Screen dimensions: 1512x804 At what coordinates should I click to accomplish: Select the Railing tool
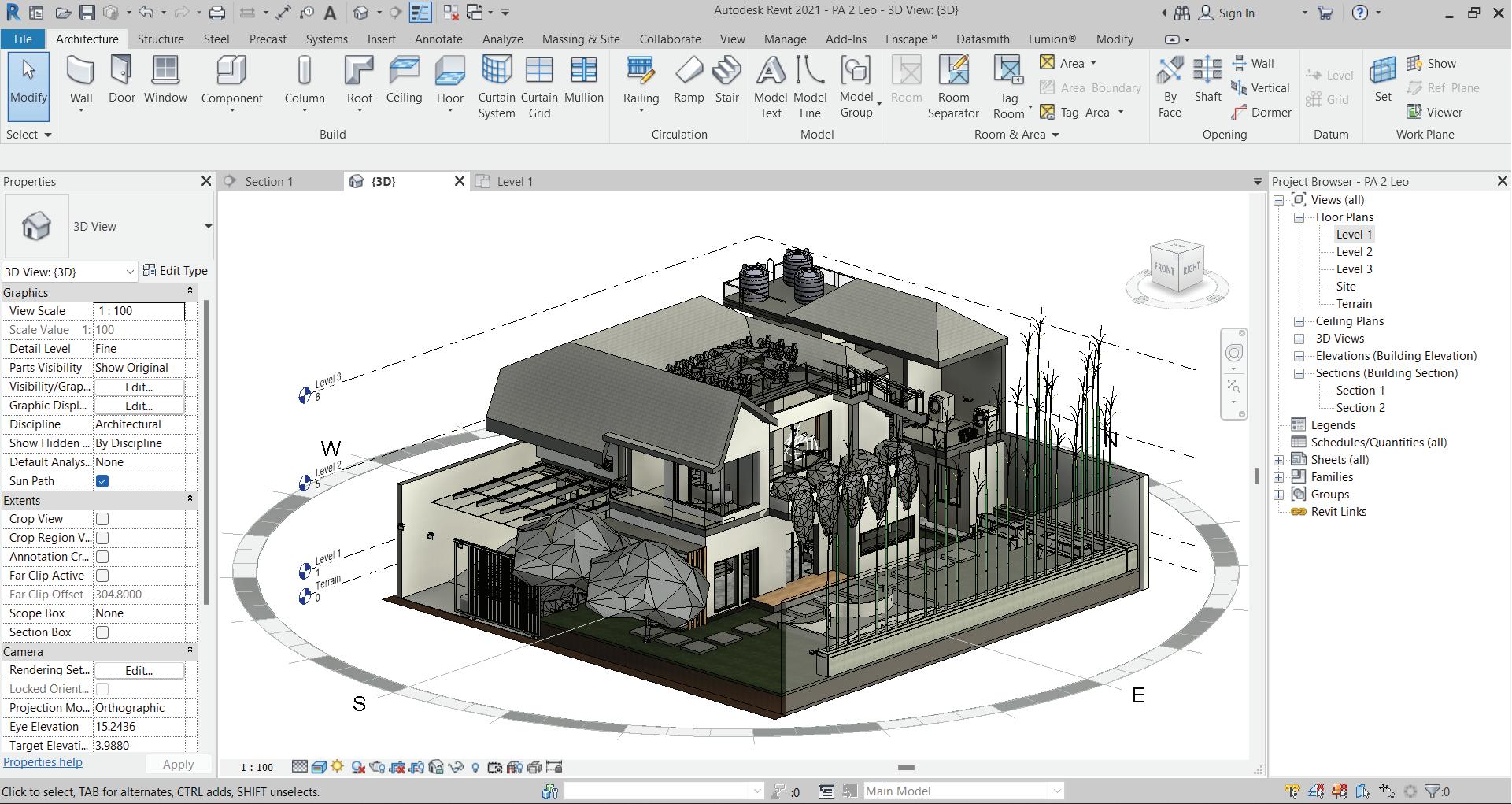[x=641, y=83]
